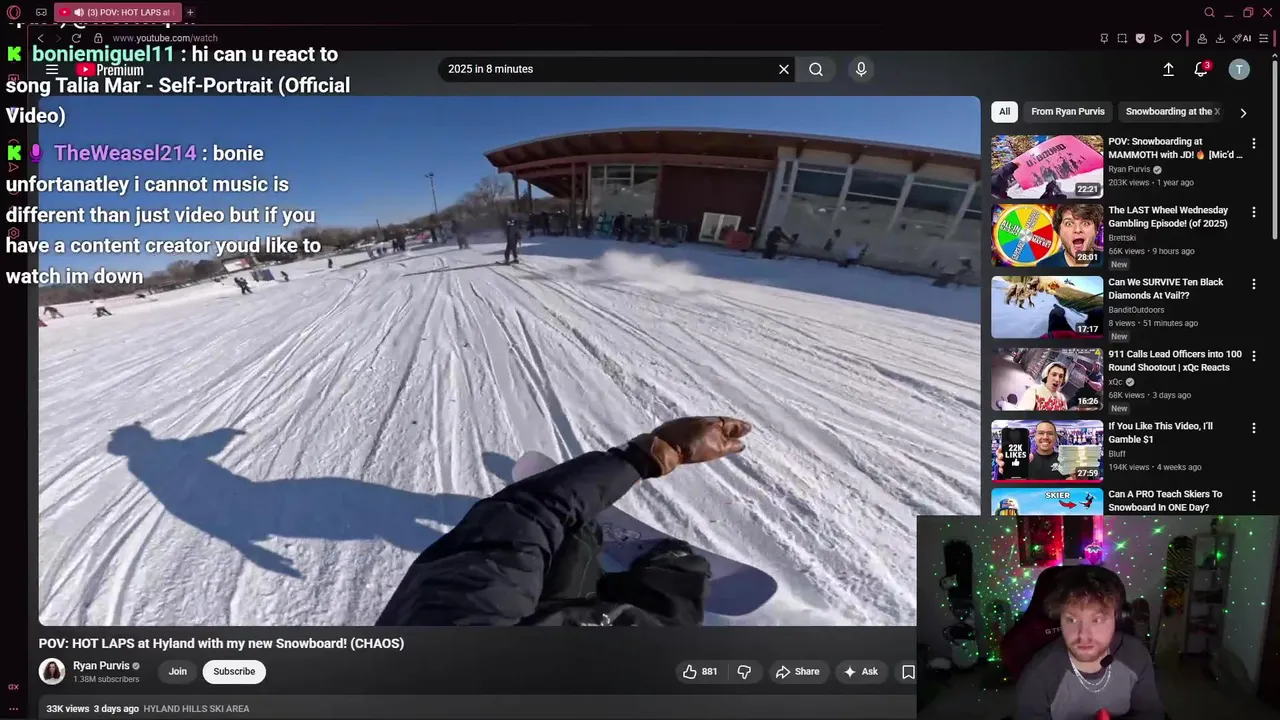Open browser downloads panel

pos(1220,38)
